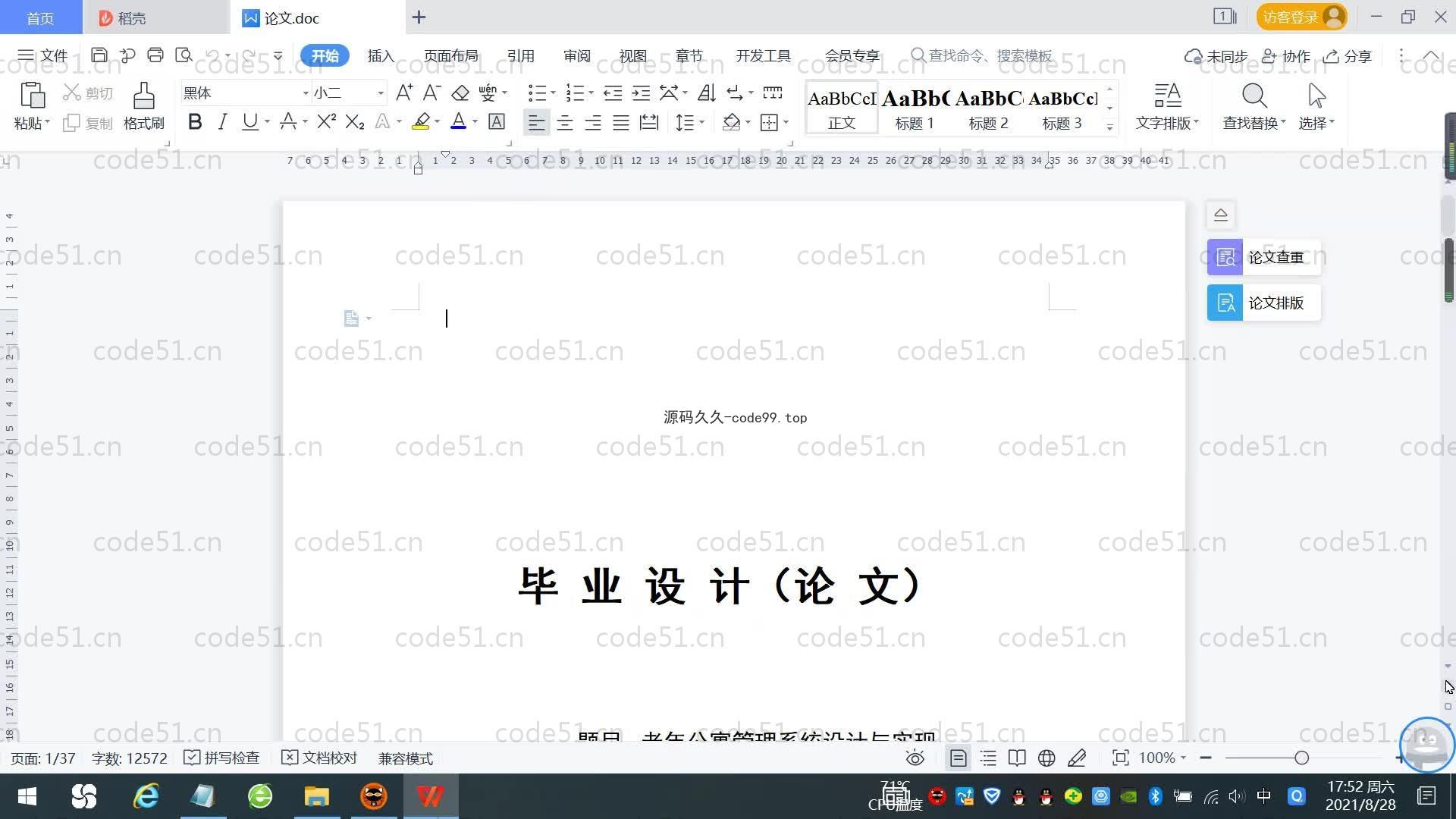The image size is (1456, 819).
Task: Toggle eye protection mode icon
Action: (x=915, y=758)
